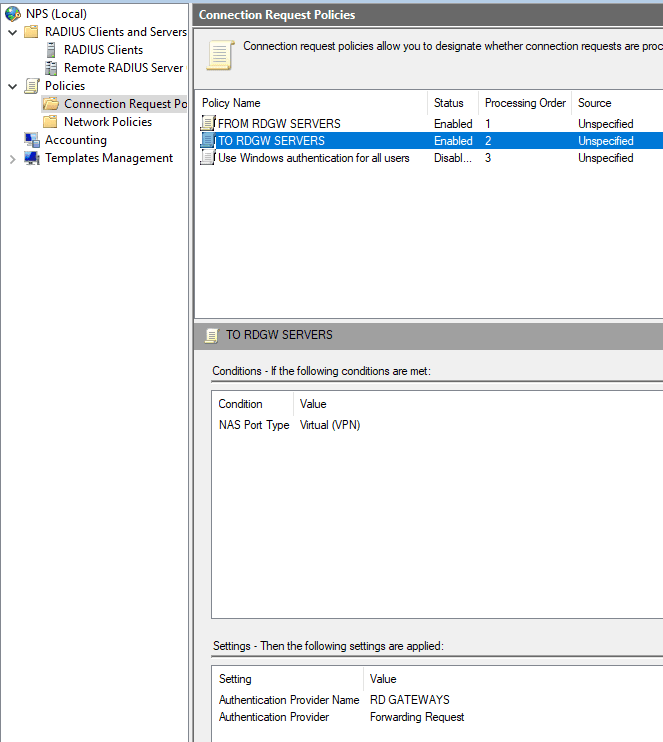Collapse the Policies tree node

click(12, 86)
